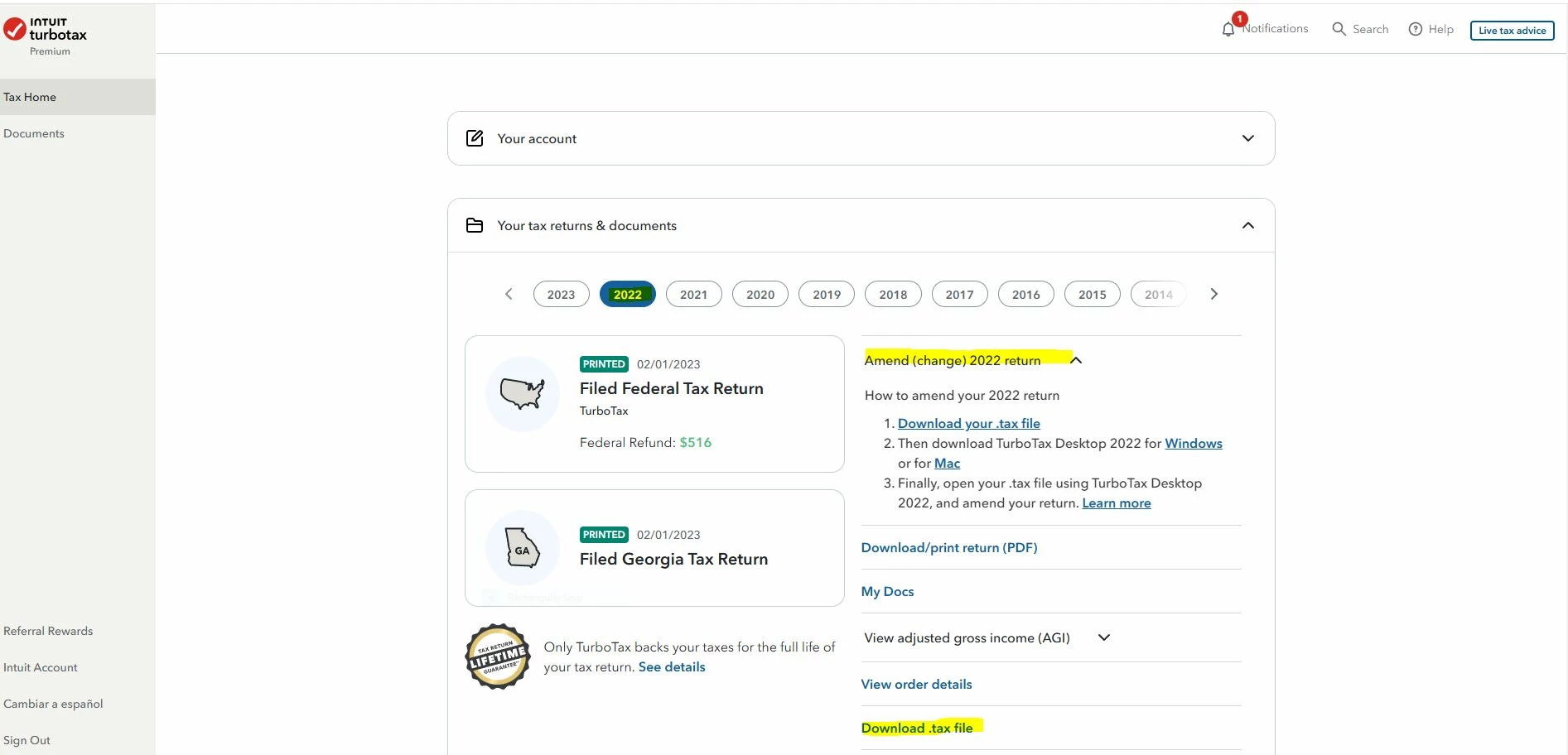Collapse Your tax returns & documents chevron
The image size is (1568, 755).
pos(1248,225)
